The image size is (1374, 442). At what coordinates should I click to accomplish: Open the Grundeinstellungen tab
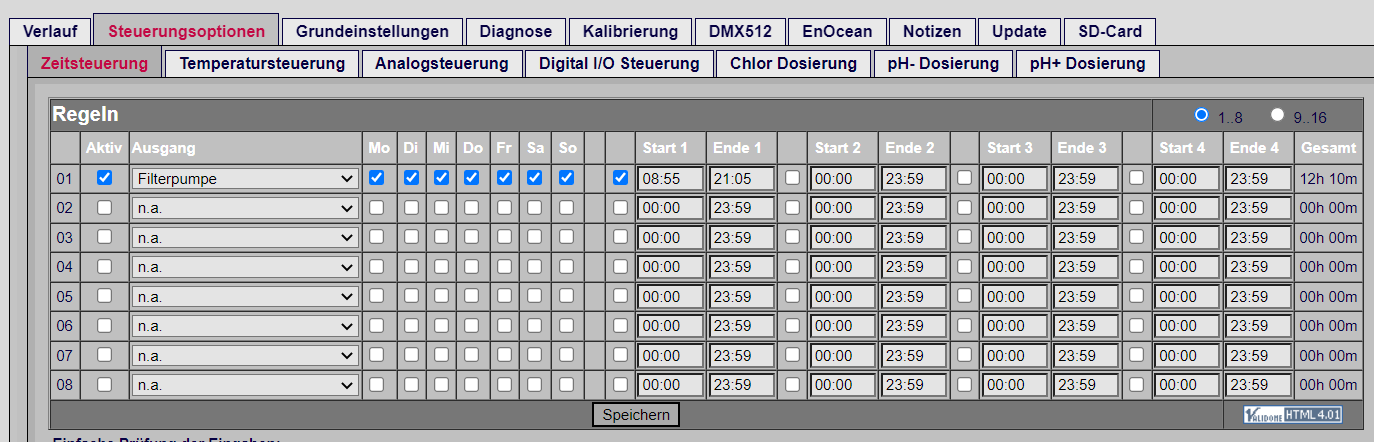tap(372, 31)
